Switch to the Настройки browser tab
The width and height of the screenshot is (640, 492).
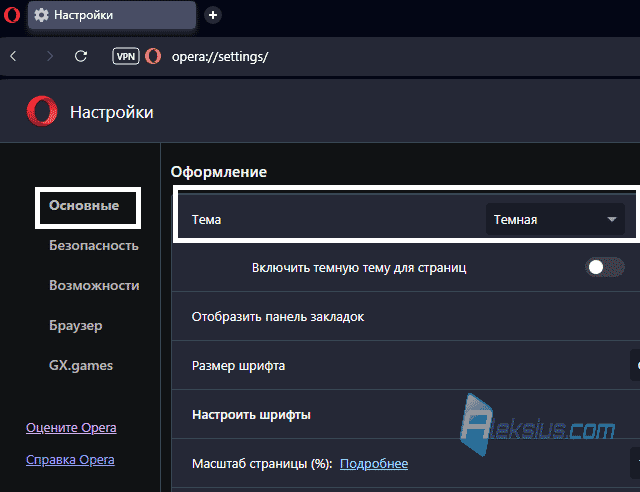pyautogui.click(x=111, y=15)
